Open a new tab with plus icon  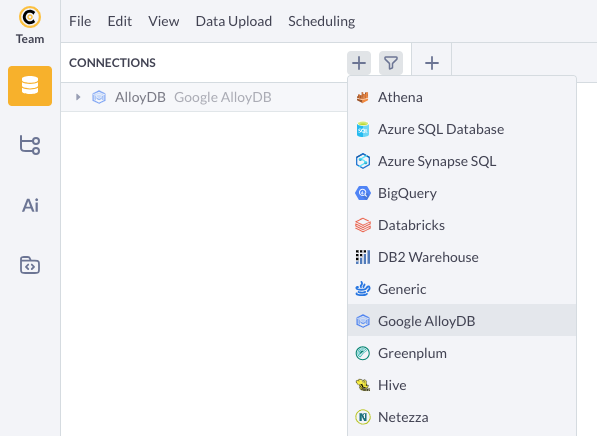[432, 63]
